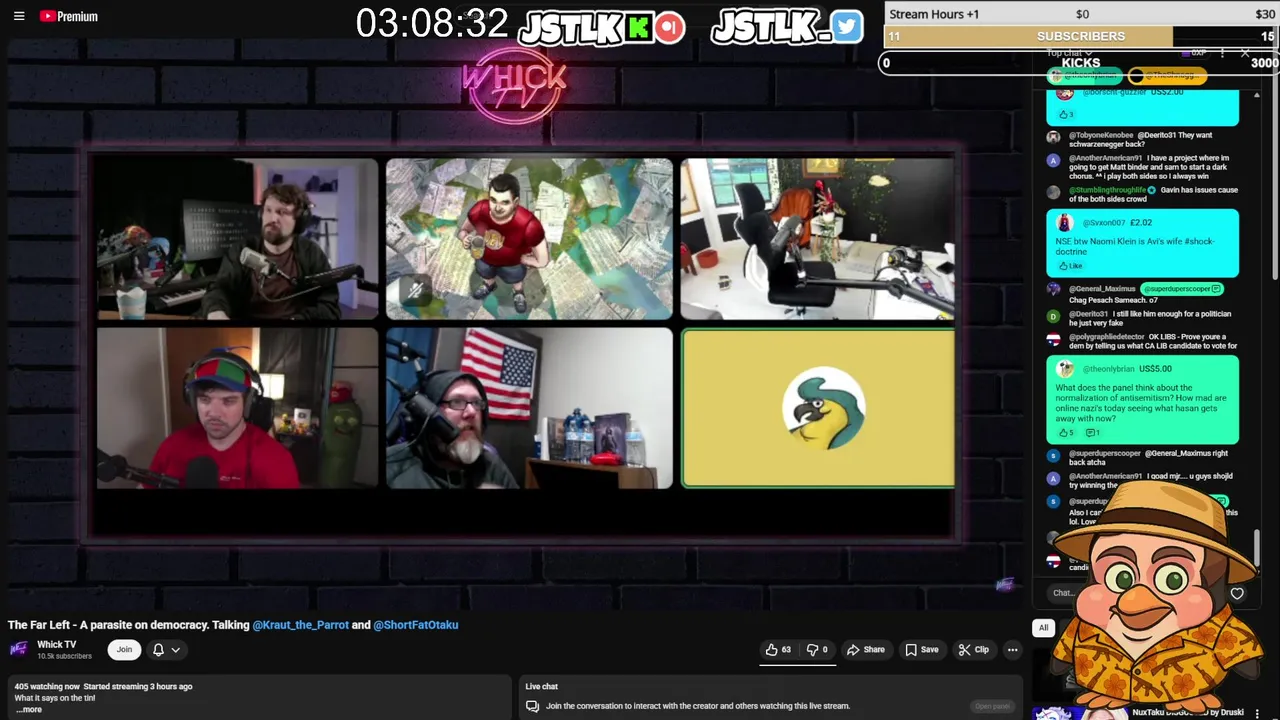Image resolution: width=1280 pixels, height=720 pixels.
Task: Click the @TobyoneKenobee username
Action: (1101, 135)
